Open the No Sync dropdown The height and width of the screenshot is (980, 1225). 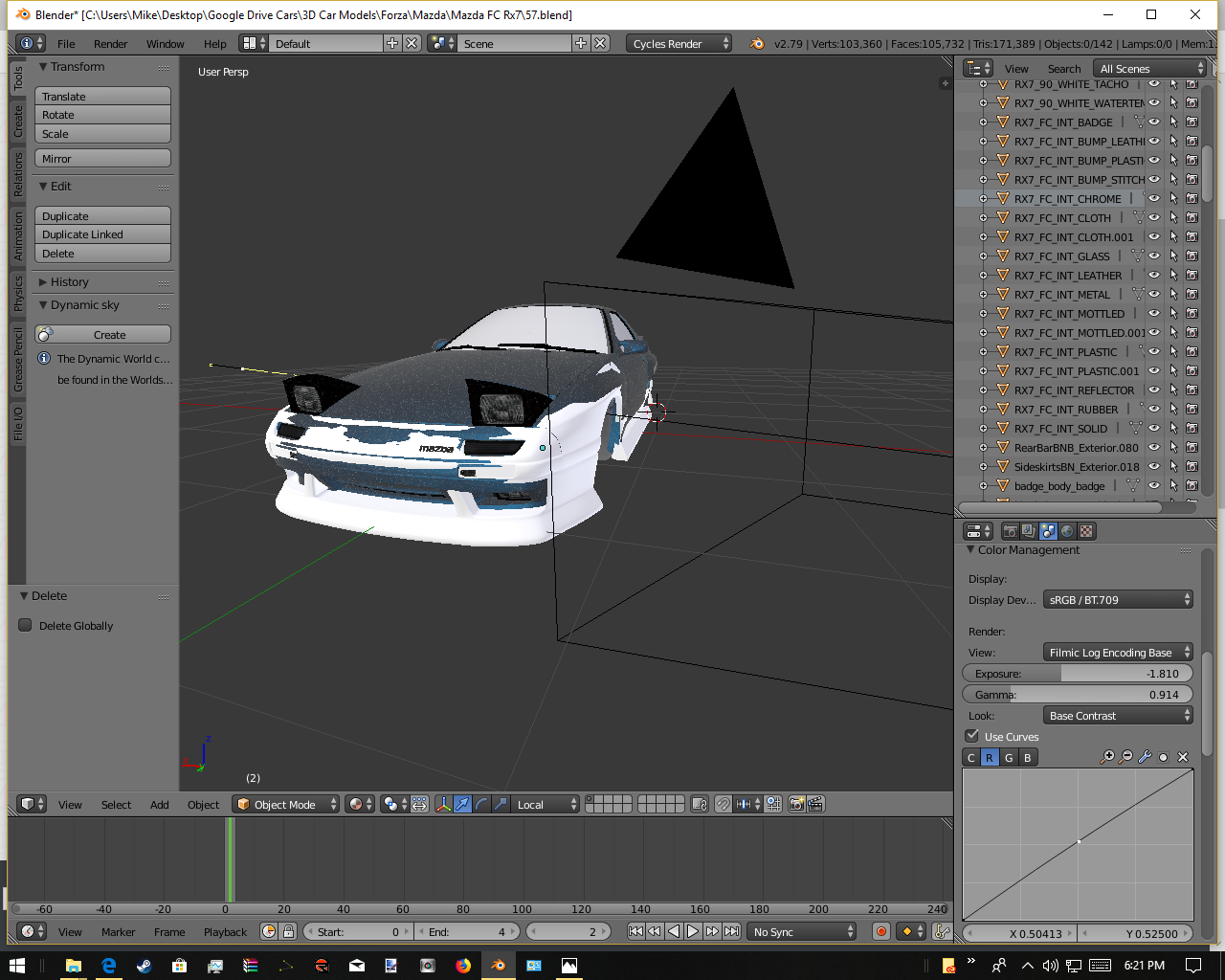(802, 931)
